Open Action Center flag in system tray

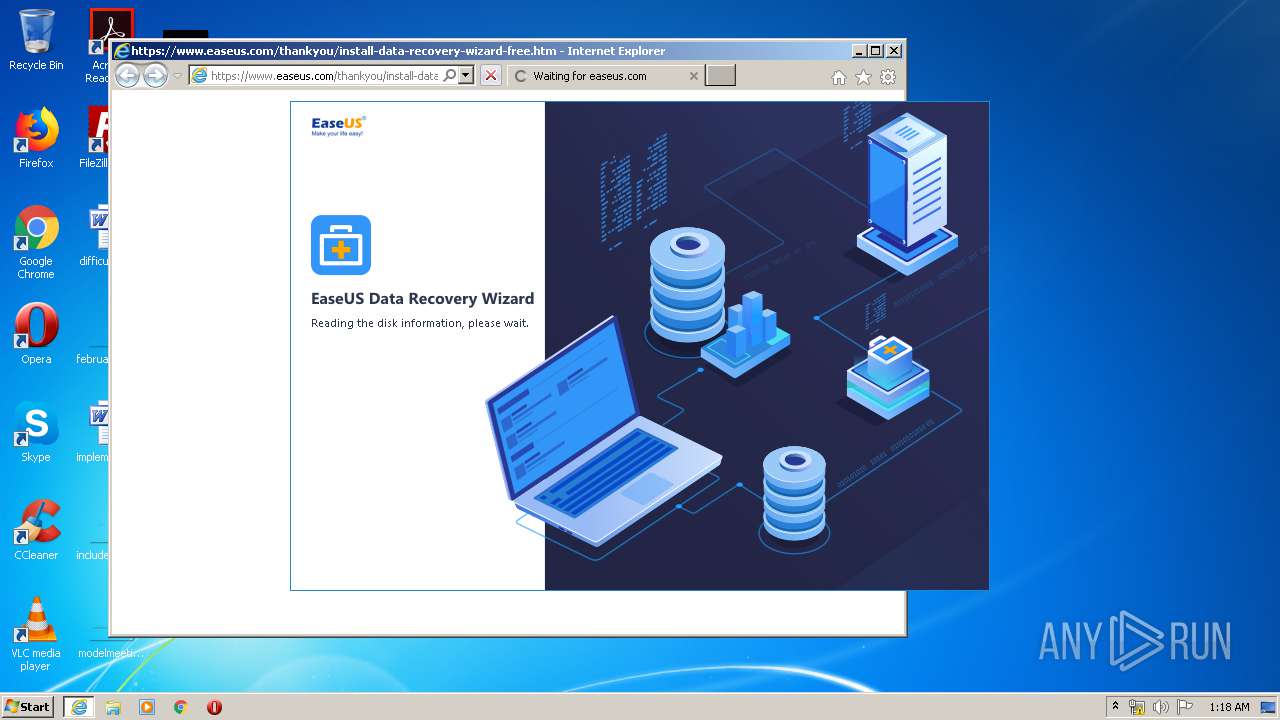(x=1185, y=707)
